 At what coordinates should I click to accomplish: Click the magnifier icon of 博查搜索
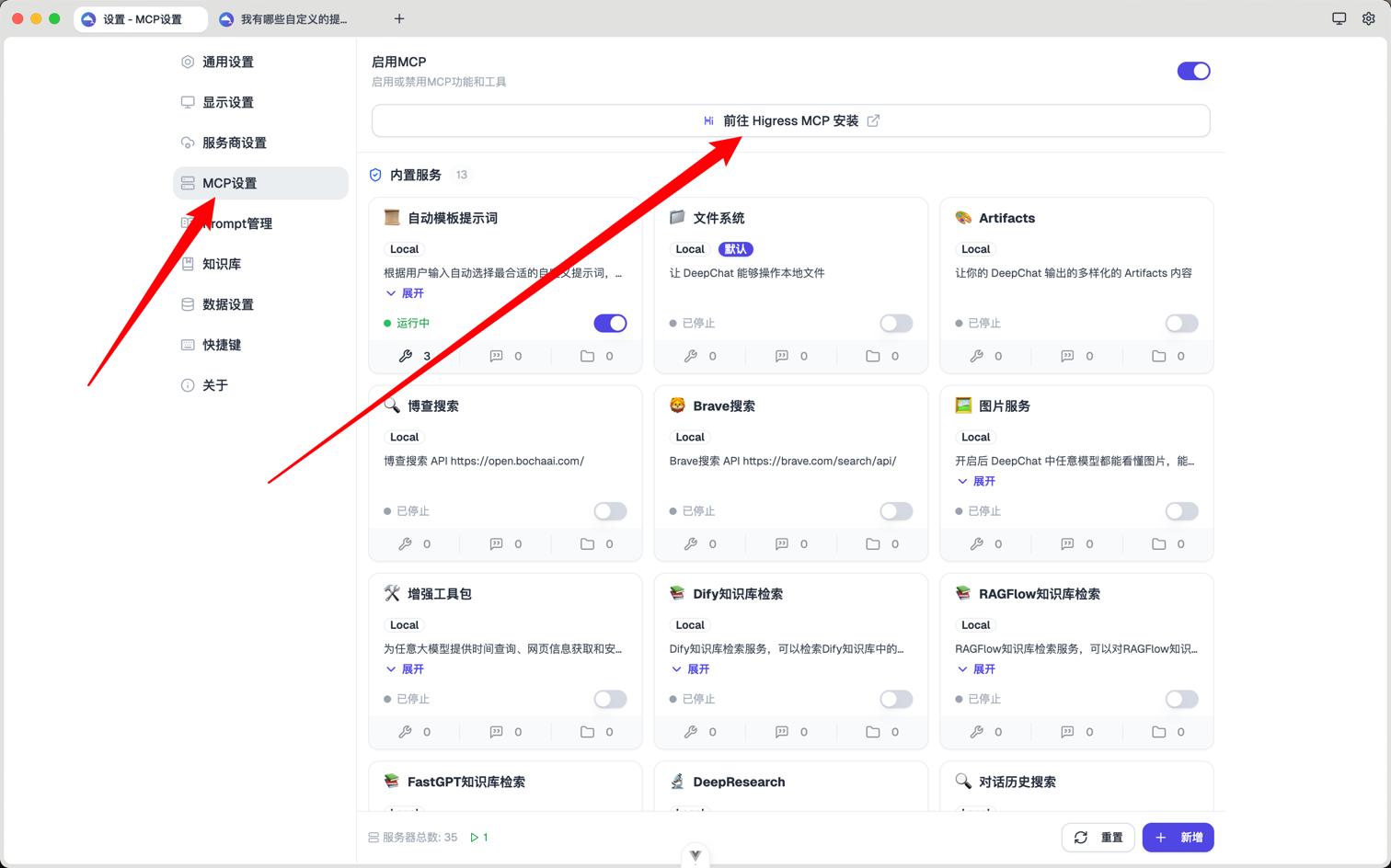(392, 405)
